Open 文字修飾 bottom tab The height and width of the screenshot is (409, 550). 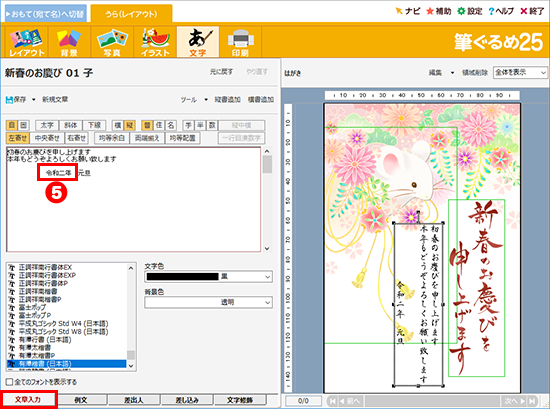tap(240, 400)
